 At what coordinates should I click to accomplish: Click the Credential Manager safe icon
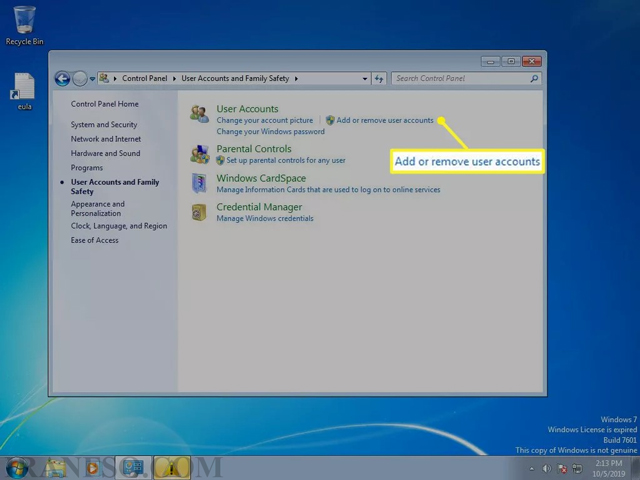(x=199, y=212)
